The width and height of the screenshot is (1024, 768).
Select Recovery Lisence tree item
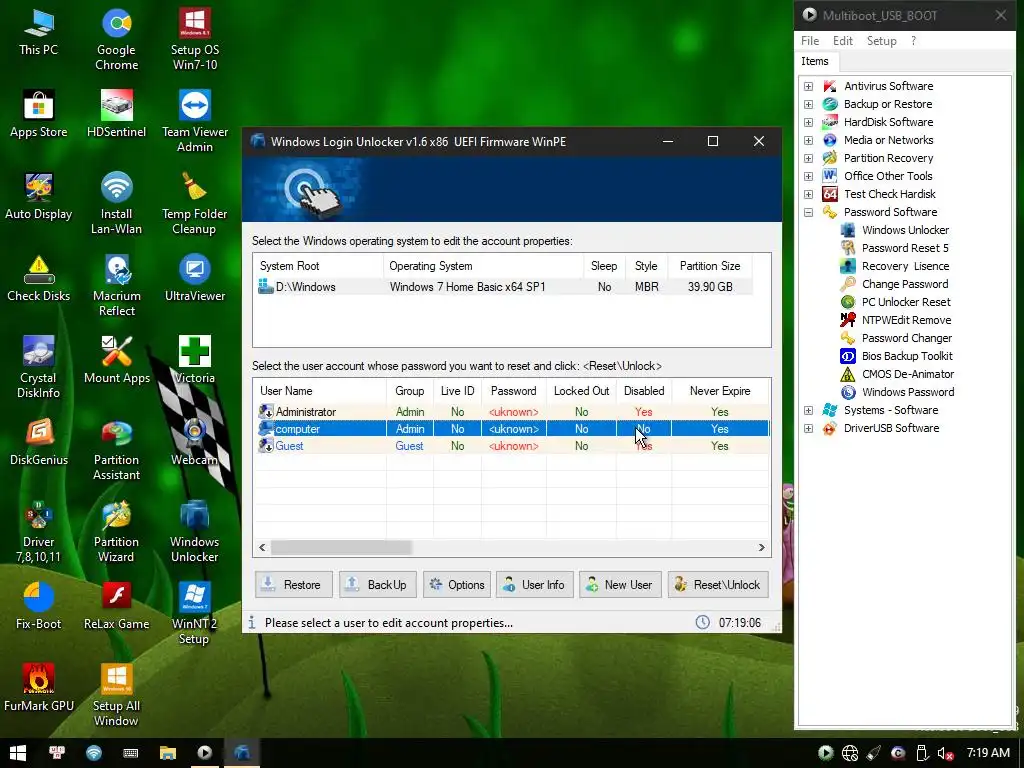coord(895,266)
